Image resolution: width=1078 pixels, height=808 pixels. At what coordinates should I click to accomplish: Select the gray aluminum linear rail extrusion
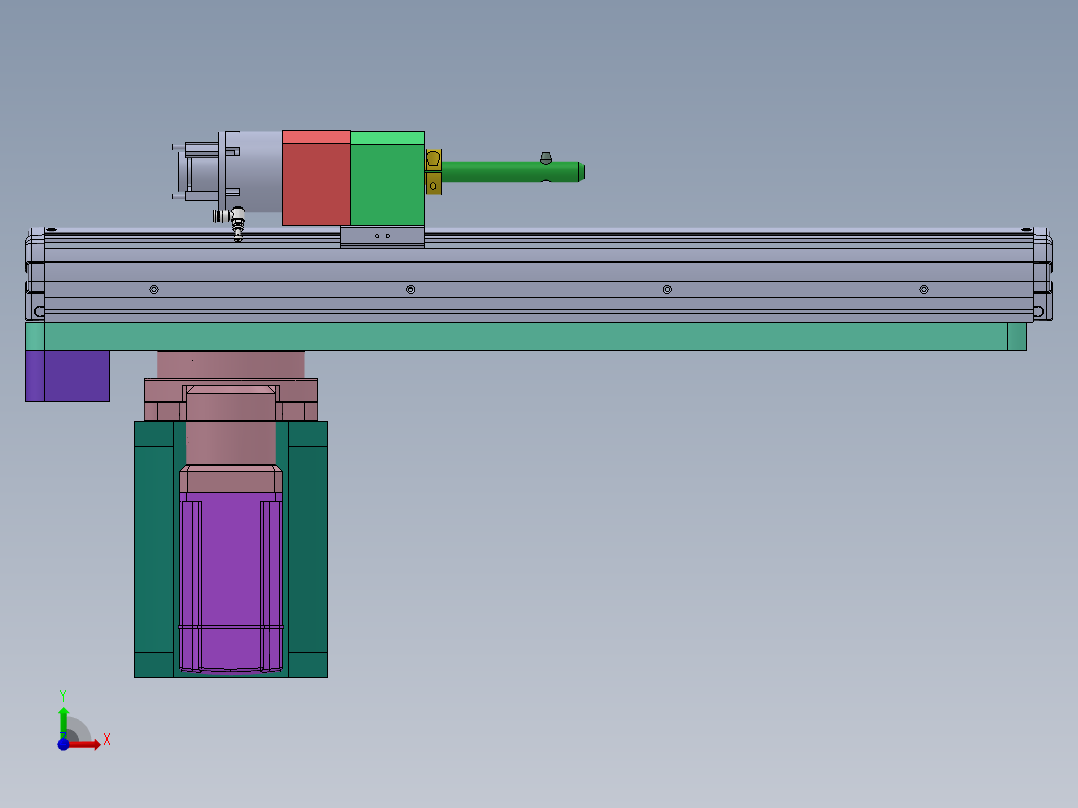tap(539, 275)
